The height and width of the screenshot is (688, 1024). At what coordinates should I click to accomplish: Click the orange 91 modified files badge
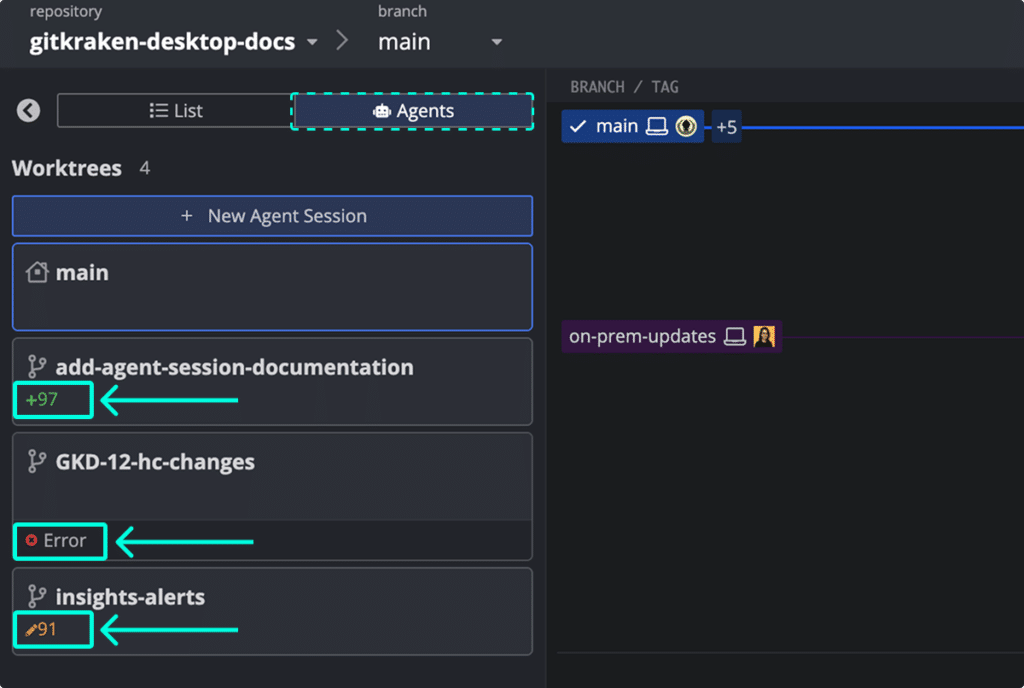tap(43, 630)
